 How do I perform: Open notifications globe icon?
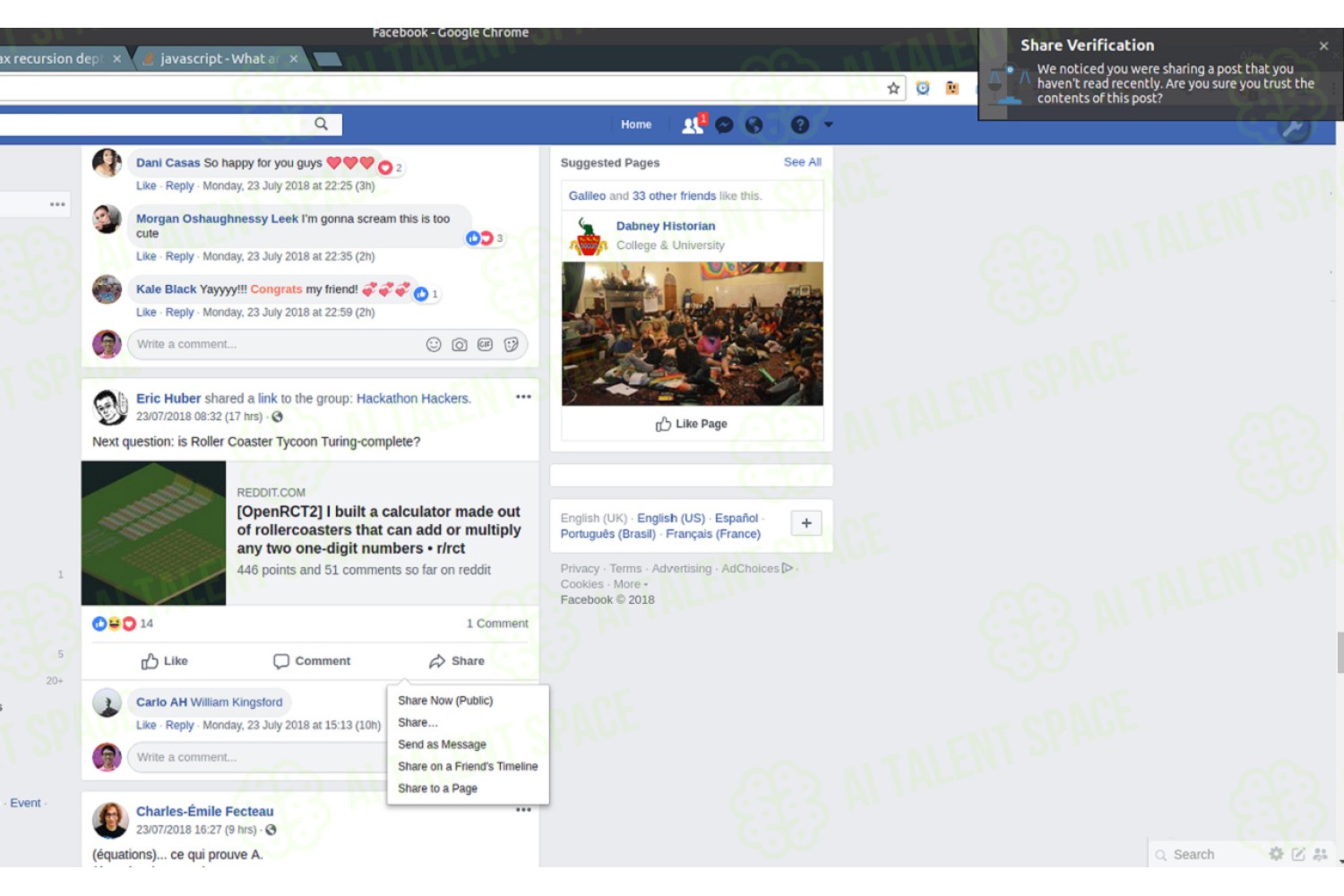coord(754,125)
